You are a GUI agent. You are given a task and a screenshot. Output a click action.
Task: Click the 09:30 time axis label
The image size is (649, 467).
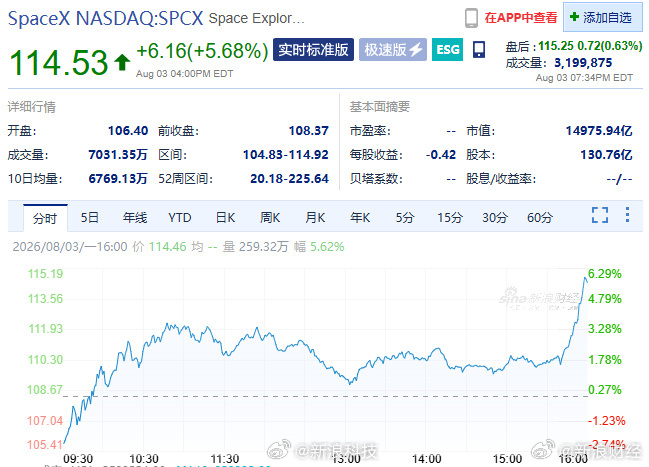78,459
